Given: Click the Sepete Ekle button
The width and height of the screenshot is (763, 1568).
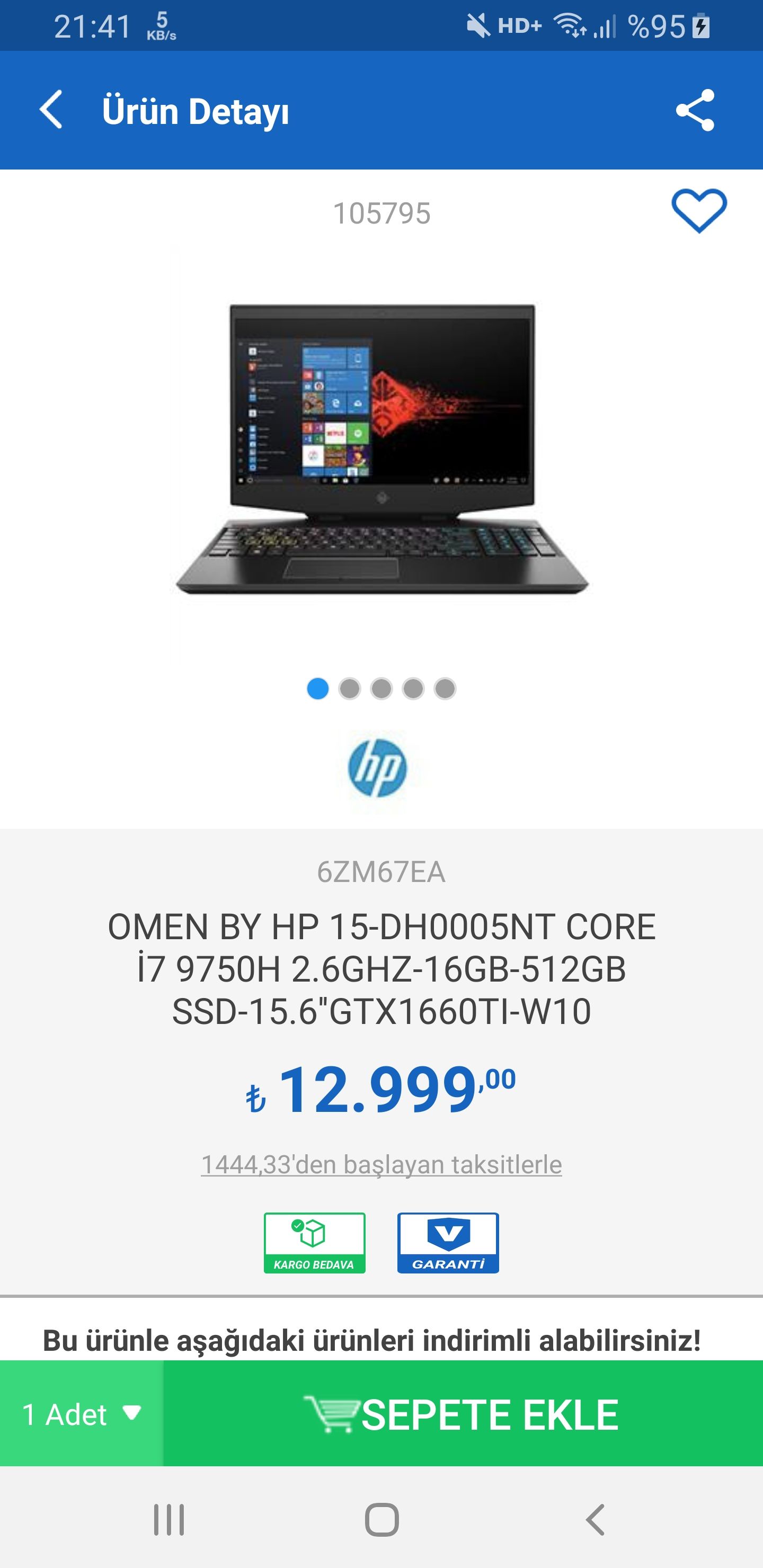Looking at the screenshot, I should (x=463, y=1413).
